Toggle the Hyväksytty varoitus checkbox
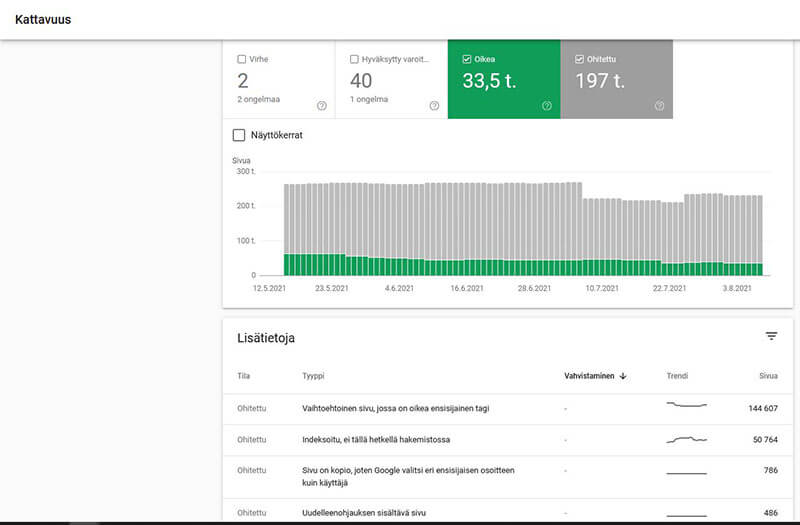The width and height of the screenshot is (800, 525). 355,59
